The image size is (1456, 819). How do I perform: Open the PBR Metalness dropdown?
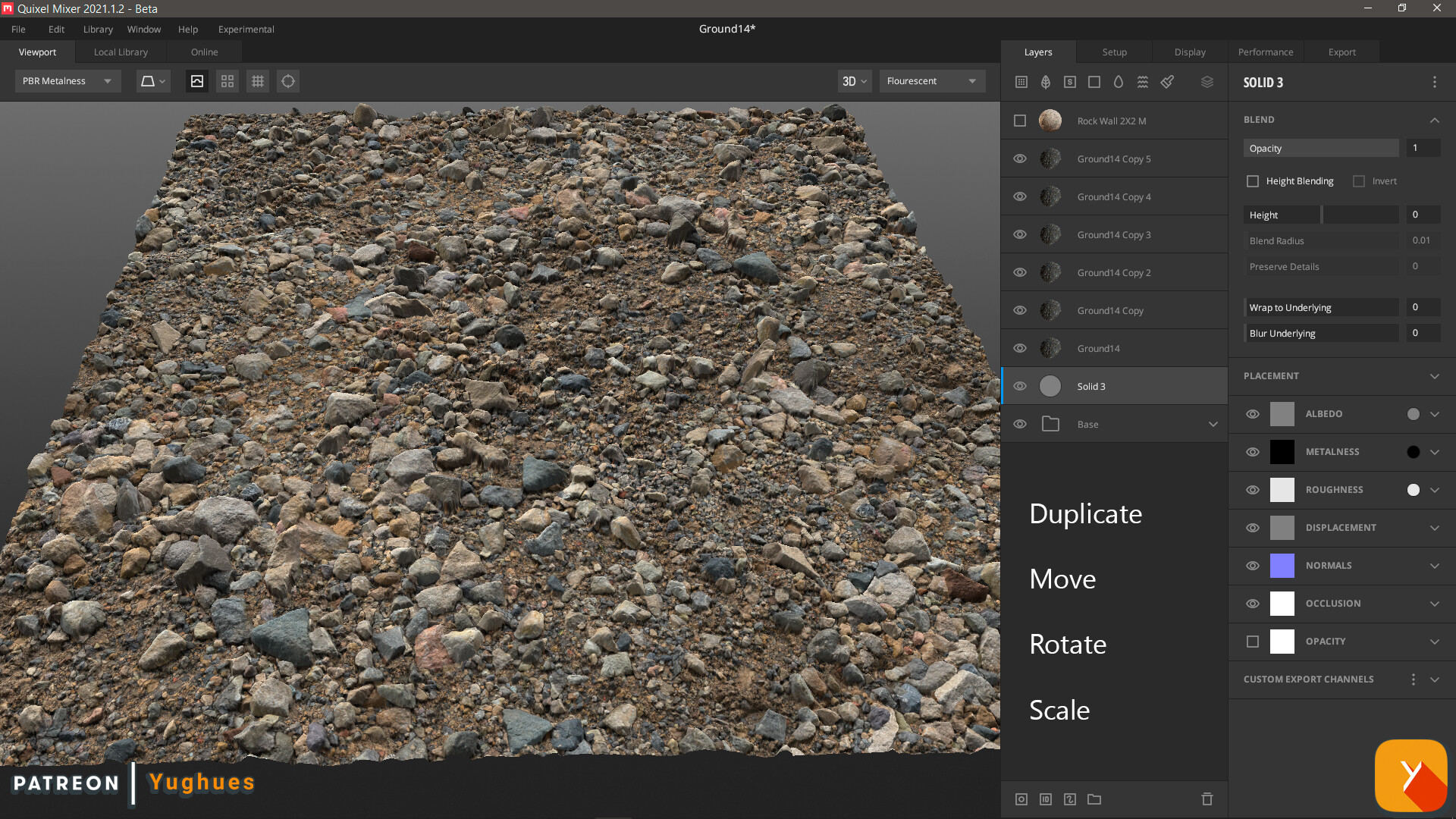point(67,81)
